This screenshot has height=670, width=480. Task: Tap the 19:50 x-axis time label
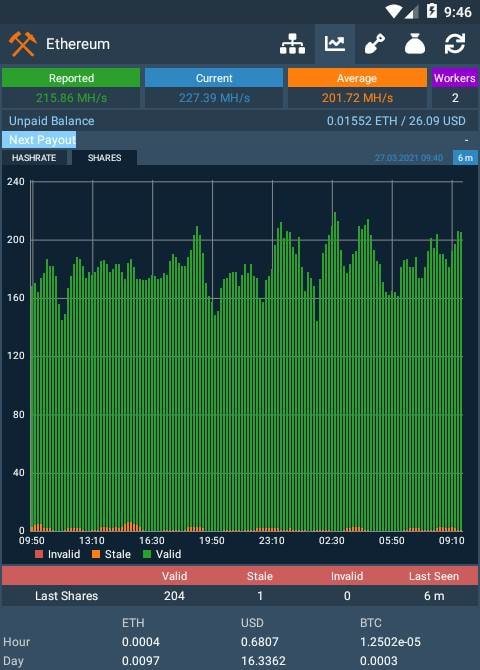(x=212, y=541)
